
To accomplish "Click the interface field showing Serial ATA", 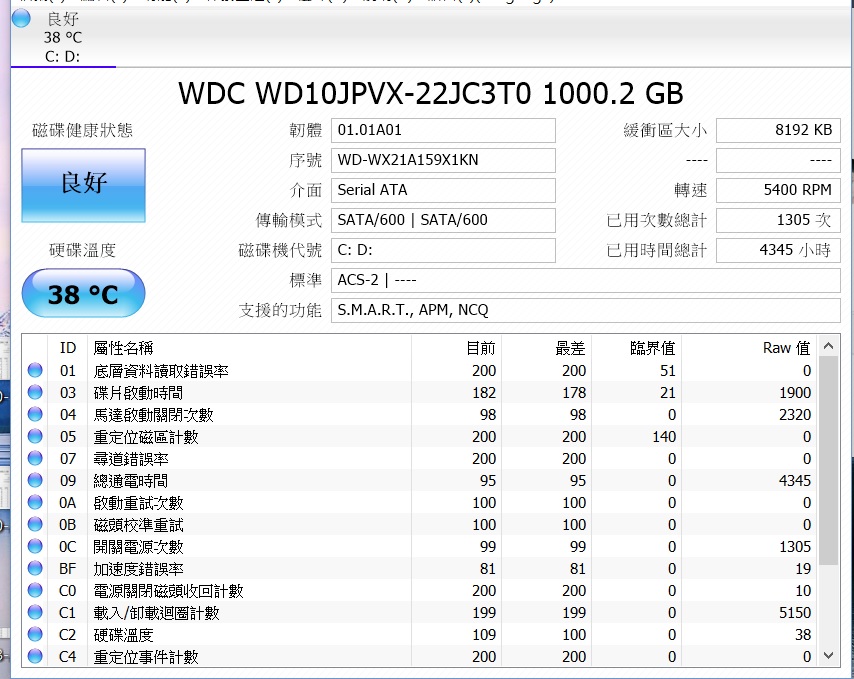I will click(x=443, y=190).
